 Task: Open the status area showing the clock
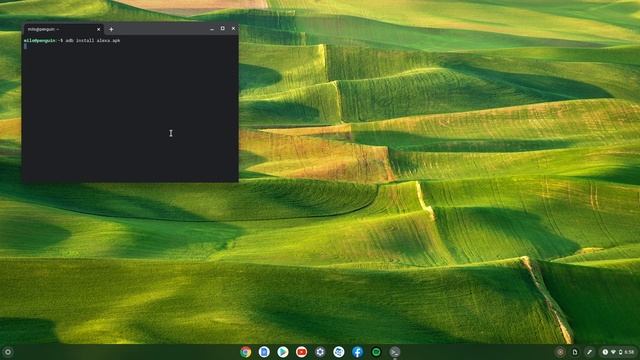[619, 352]
